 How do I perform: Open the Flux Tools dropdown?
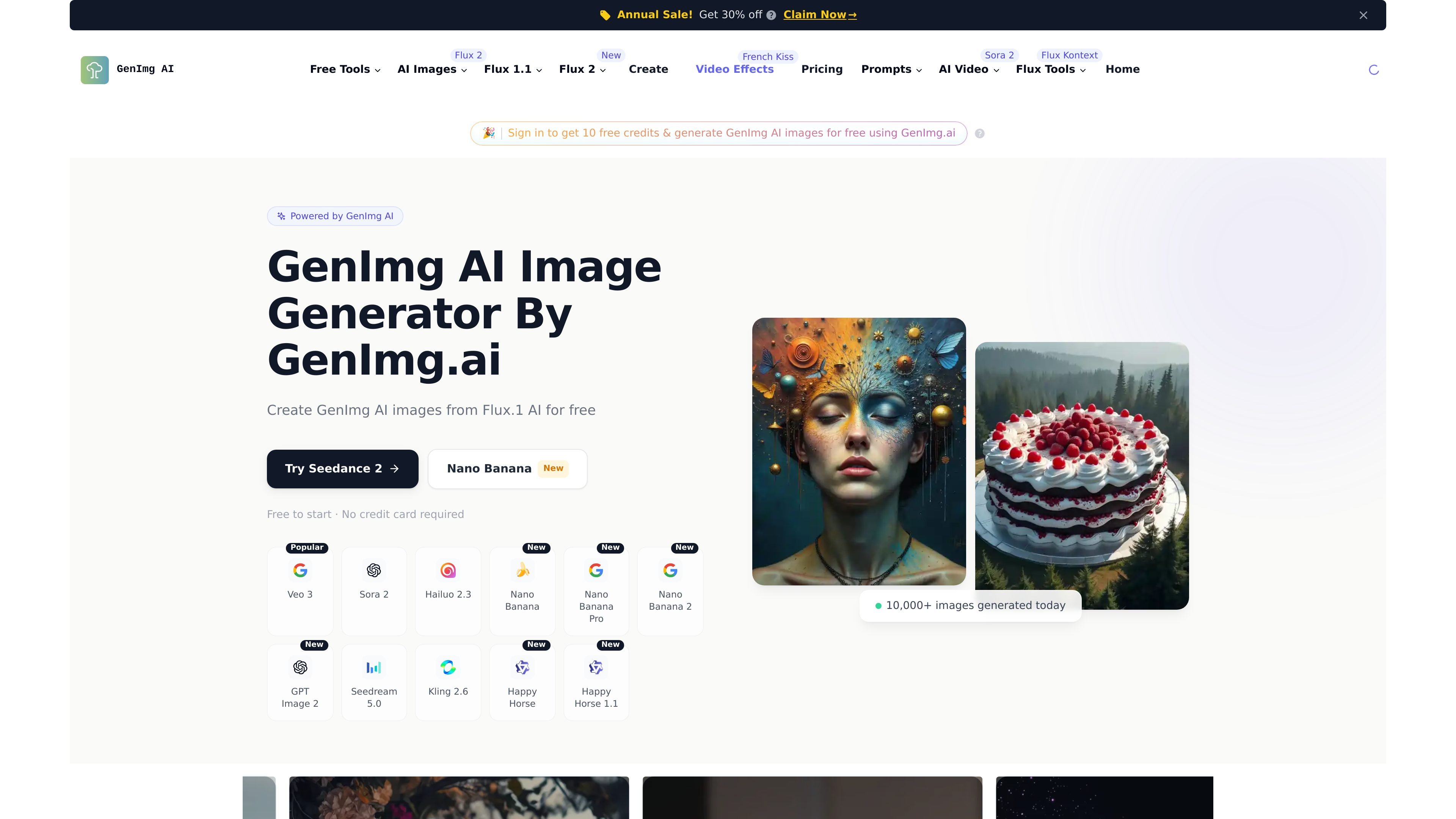click(x=1051, y=69)
